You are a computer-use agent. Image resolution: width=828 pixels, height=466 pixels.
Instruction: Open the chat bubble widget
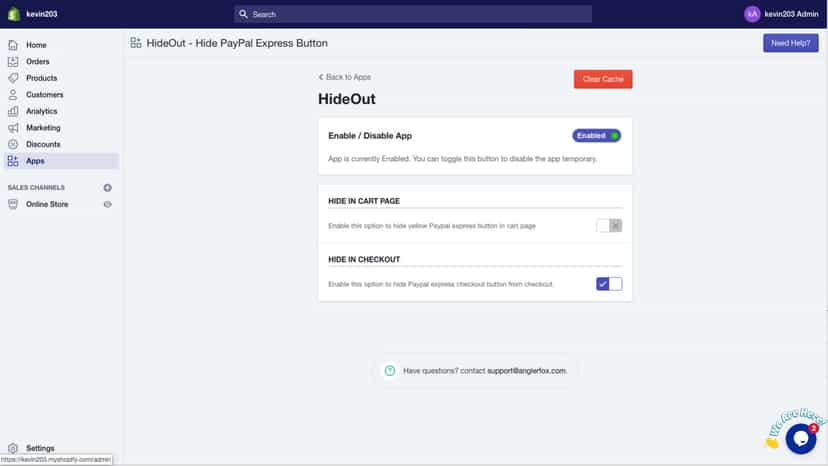click(801, 439)
